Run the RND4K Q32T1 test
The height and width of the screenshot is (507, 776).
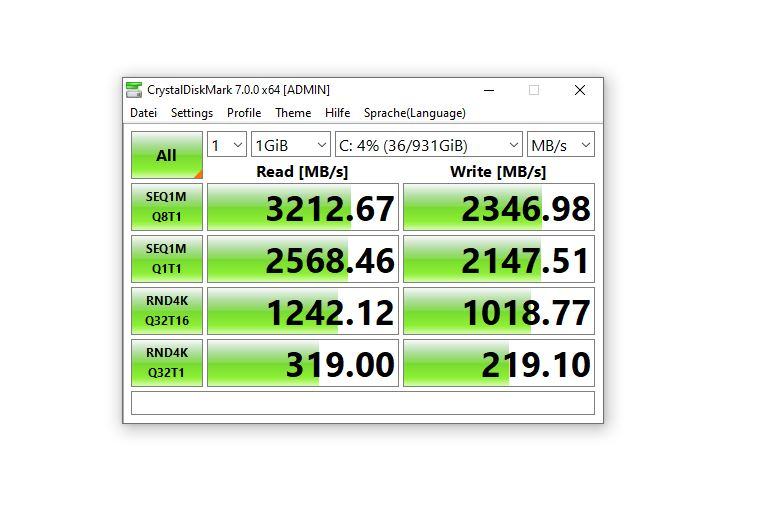point(167,363)
